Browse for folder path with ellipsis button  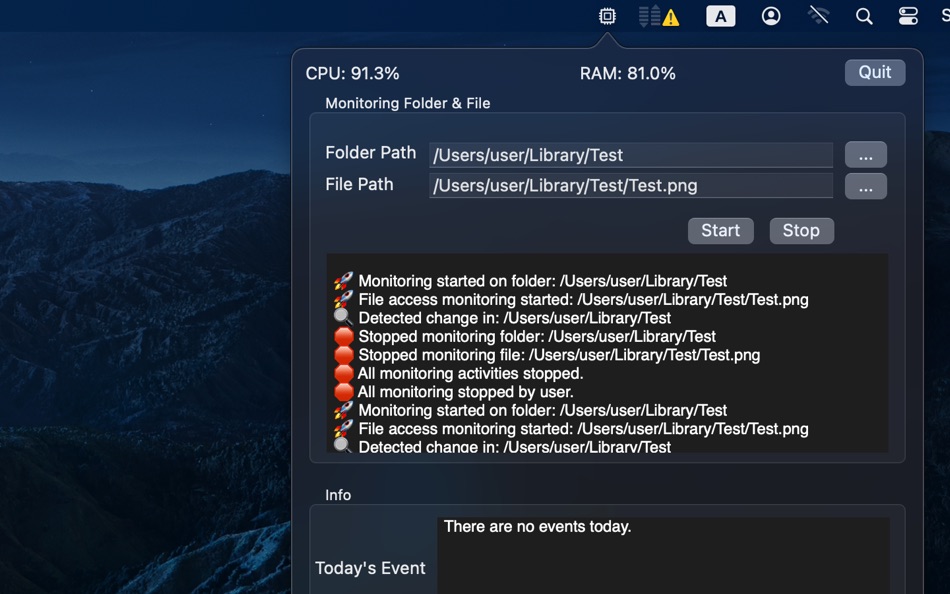(865, 155)
